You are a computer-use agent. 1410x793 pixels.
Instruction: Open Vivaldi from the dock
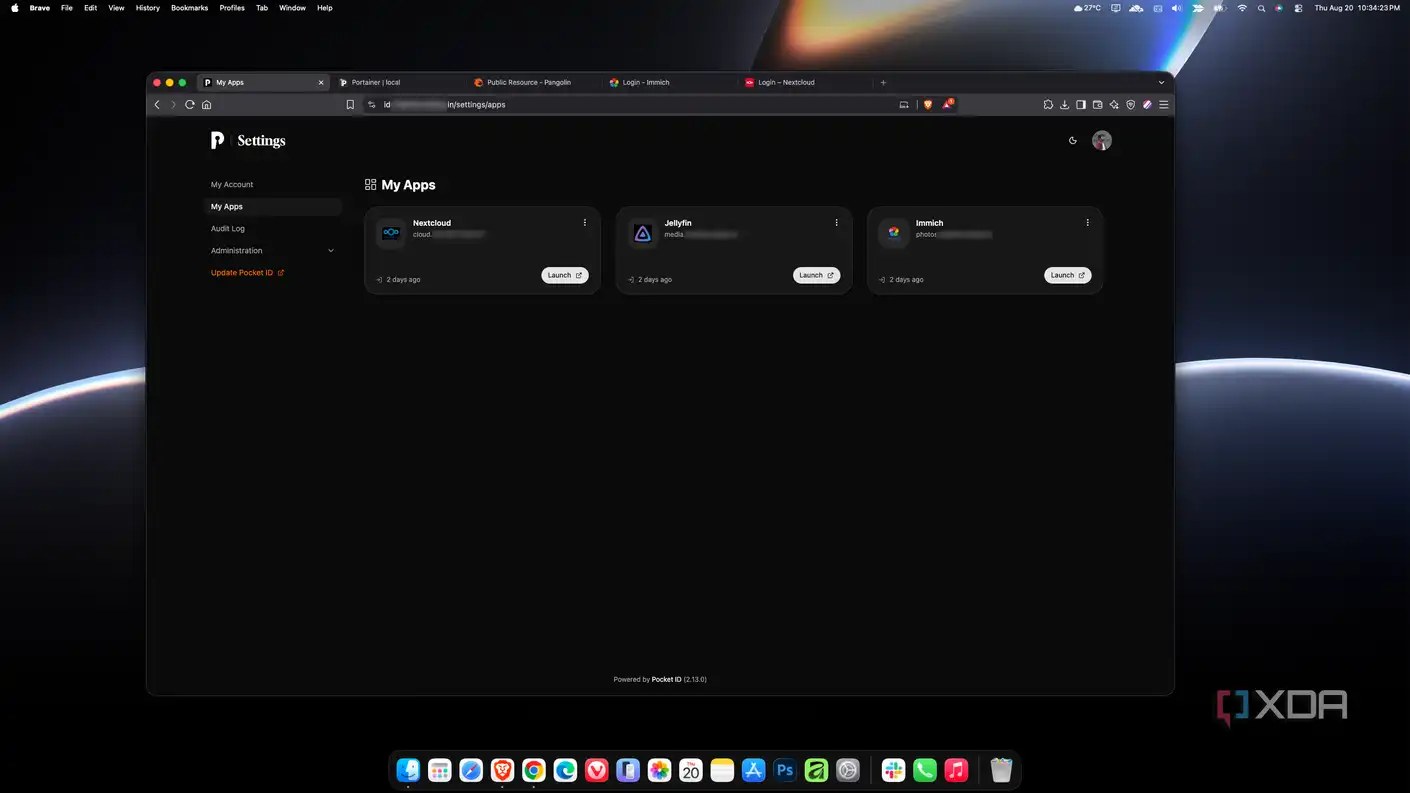pos(597,770)
